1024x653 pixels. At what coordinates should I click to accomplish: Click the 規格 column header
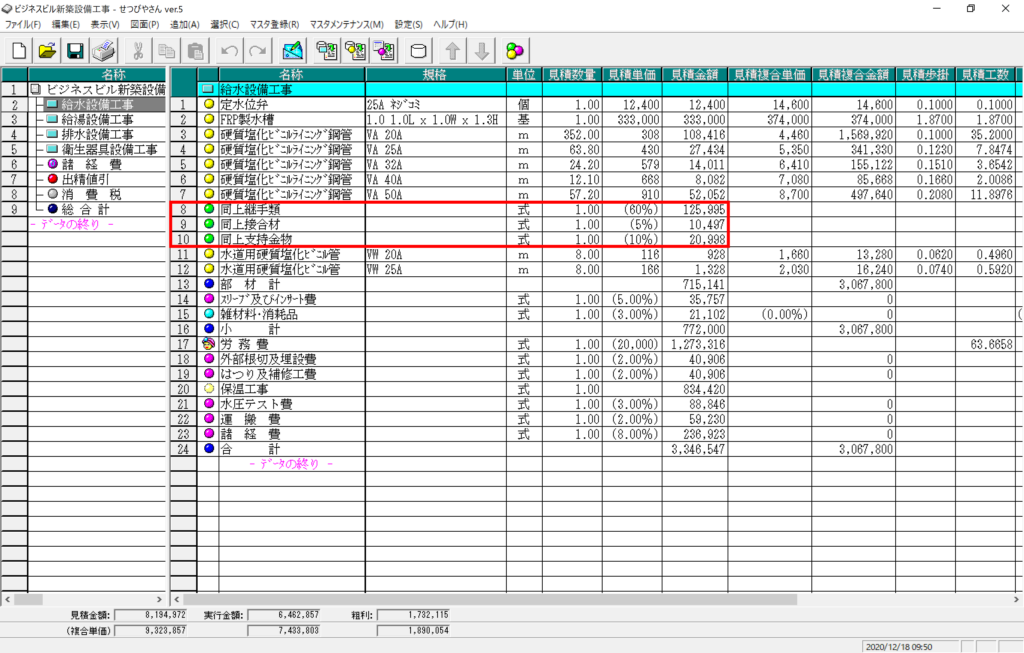[x=435, y=74]
